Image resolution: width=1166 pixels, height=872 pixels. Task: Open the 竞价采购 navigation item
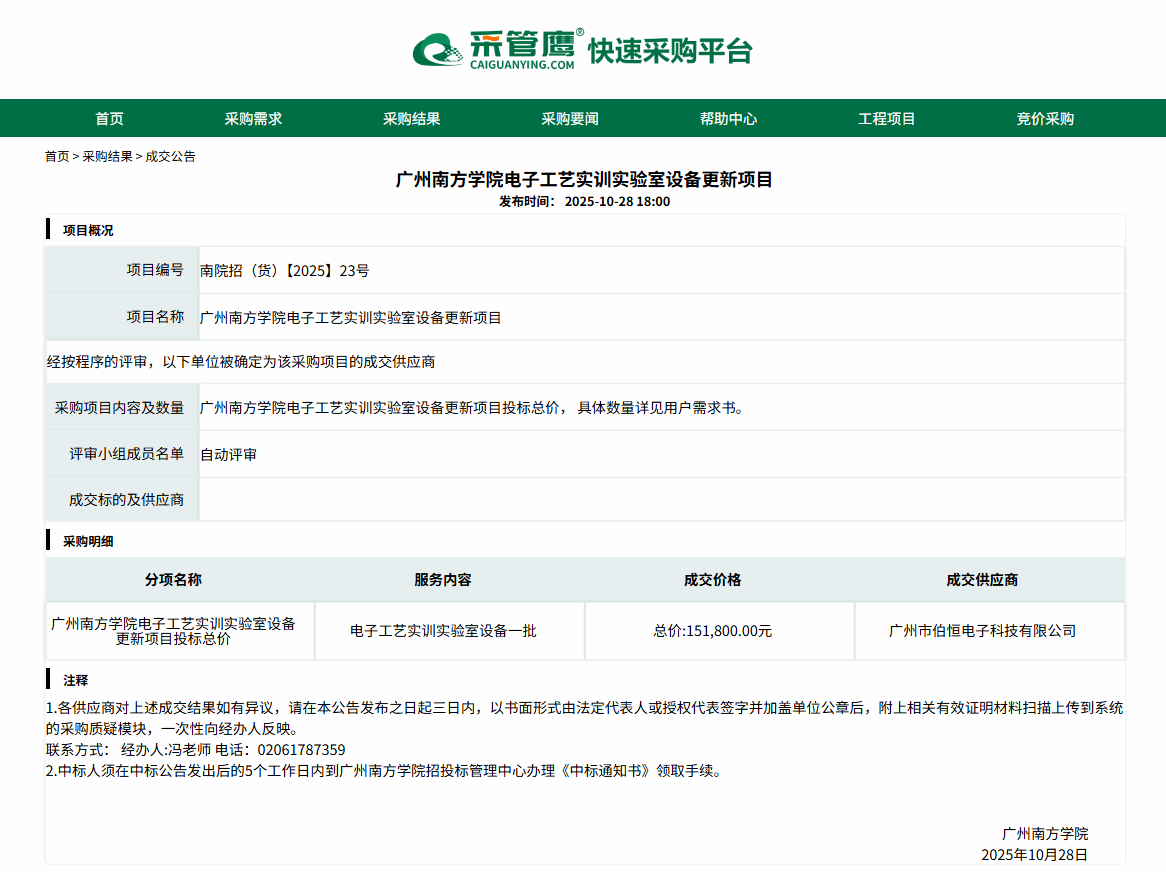click(1045, 119)
